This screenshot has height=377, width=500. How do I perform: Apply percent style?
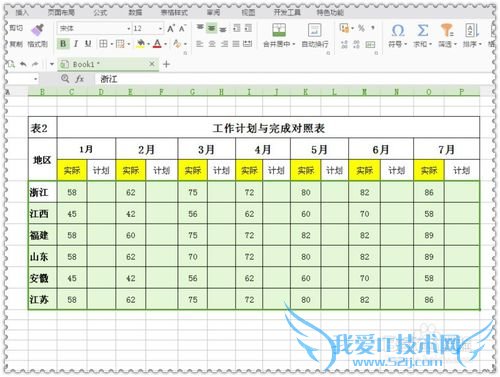coord(361,28)
